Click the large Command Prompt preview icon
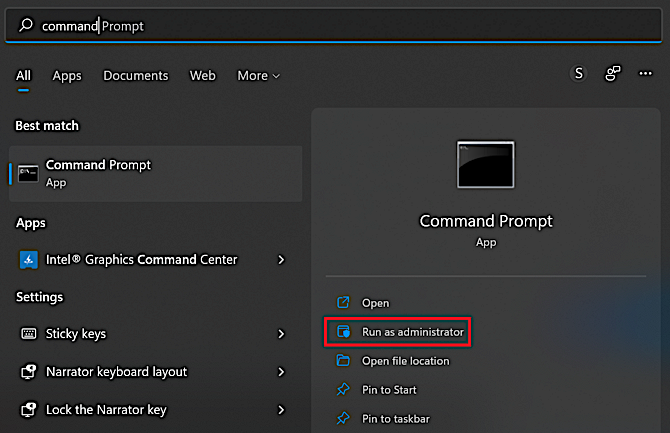This screenshot has height=433, width=670. [486, 165]
